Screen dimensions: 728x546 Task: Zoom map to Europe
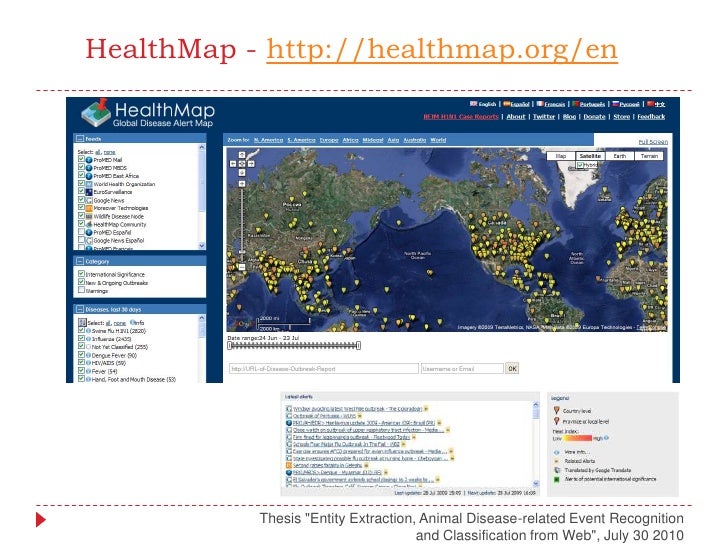click(329, 140)
